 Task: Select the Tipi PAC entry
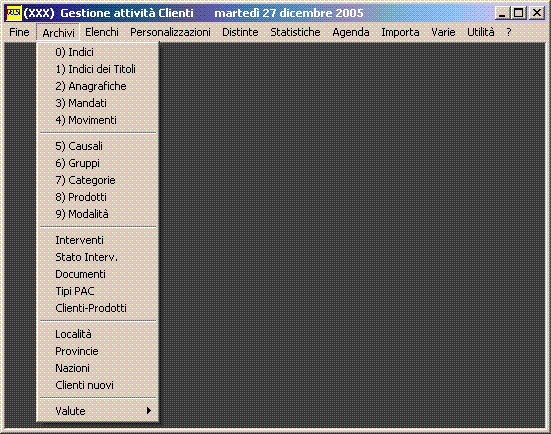point(98,291)
